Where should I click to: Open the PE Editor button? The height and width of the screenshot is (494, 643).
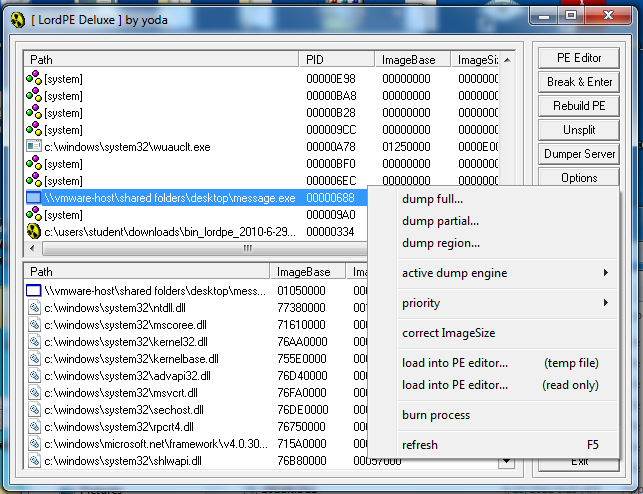click(x=579, y=58)
